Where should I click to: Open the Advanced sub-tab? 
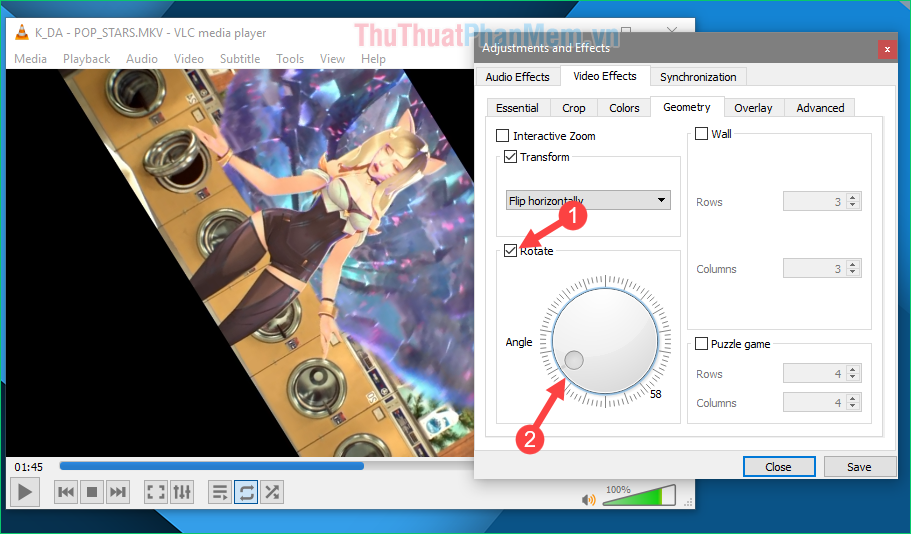820,107
